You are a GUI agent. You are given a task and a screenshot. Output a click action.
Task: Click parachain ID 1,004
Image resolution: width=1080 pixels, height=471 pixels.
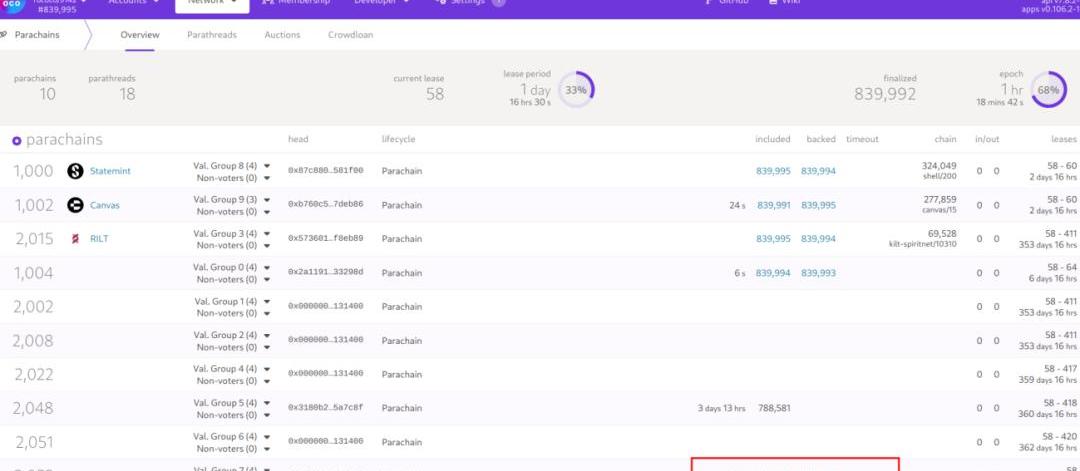(34, 273)
